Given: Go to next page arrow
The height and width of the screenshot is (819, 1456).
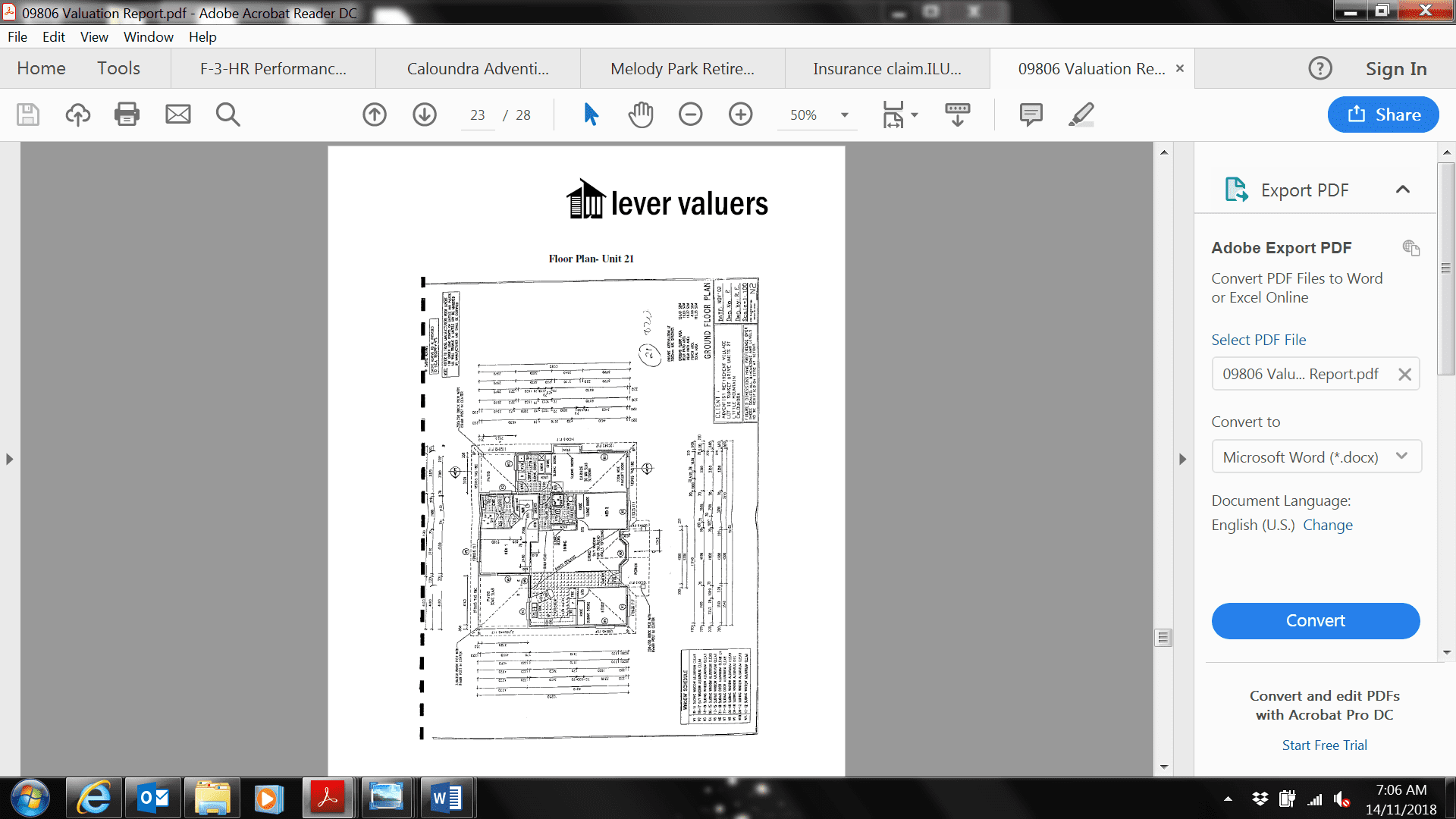Looking at the screenshot, I should click(x=425, y=115).
